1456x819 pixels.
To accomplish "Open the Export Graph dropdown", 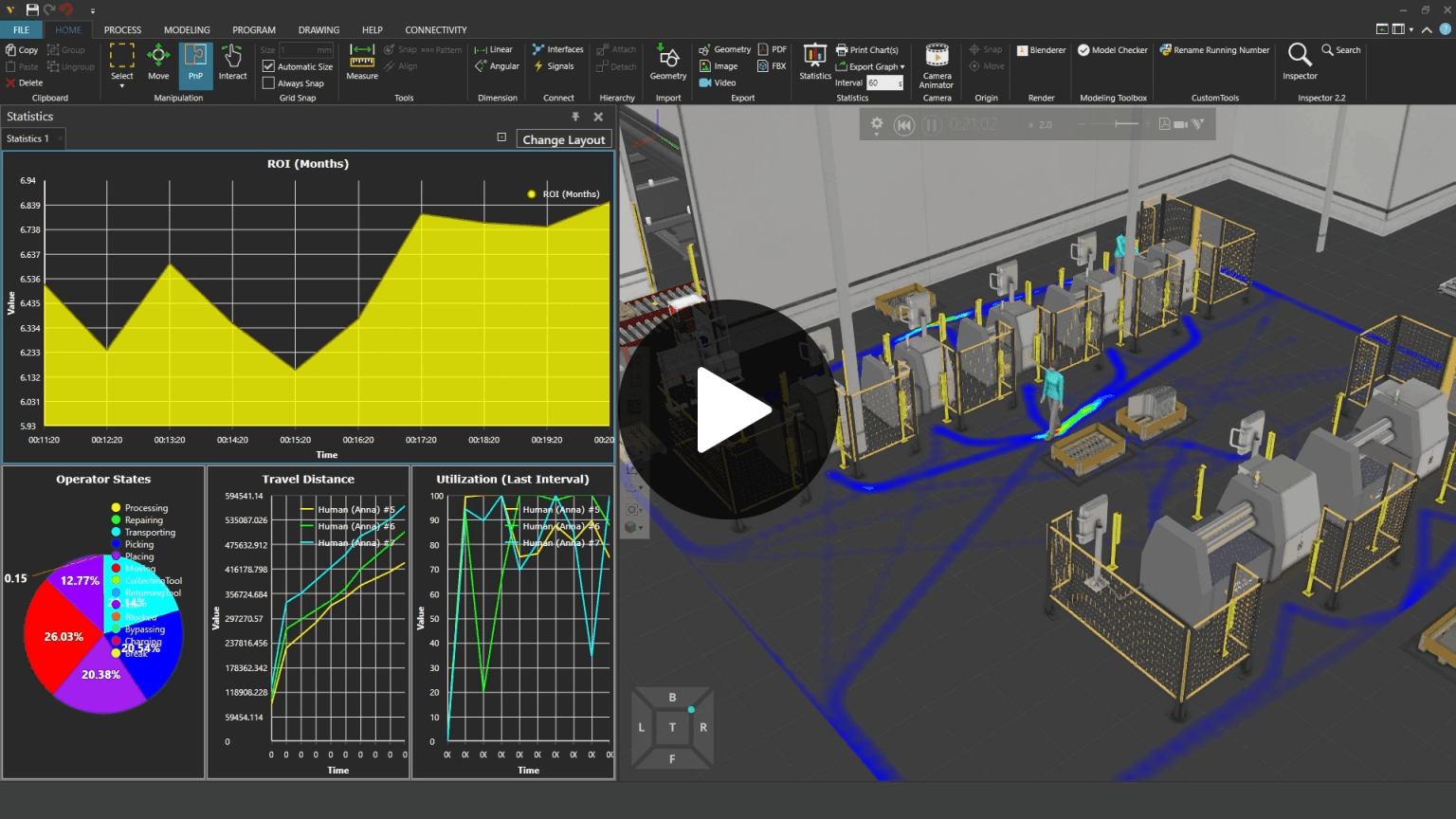I will 876,66.
